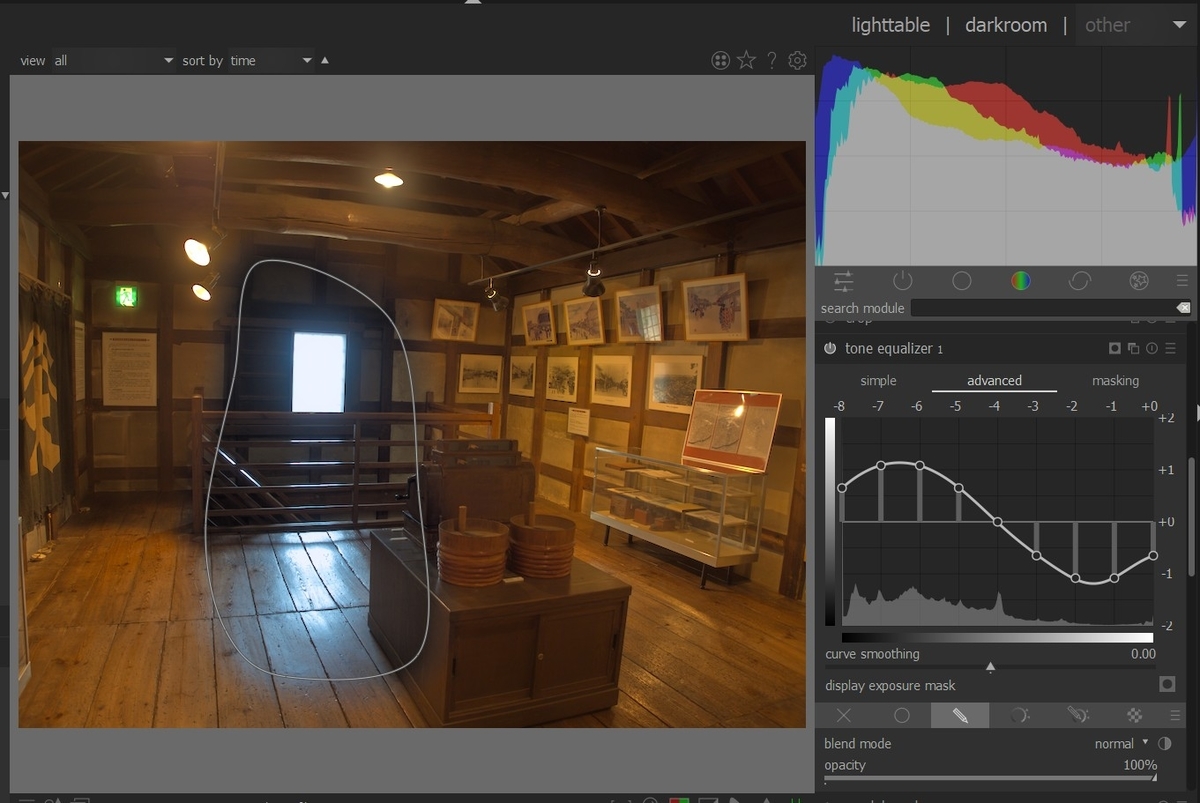
Task: Click the question mark help icon
Action: point(772,61)
